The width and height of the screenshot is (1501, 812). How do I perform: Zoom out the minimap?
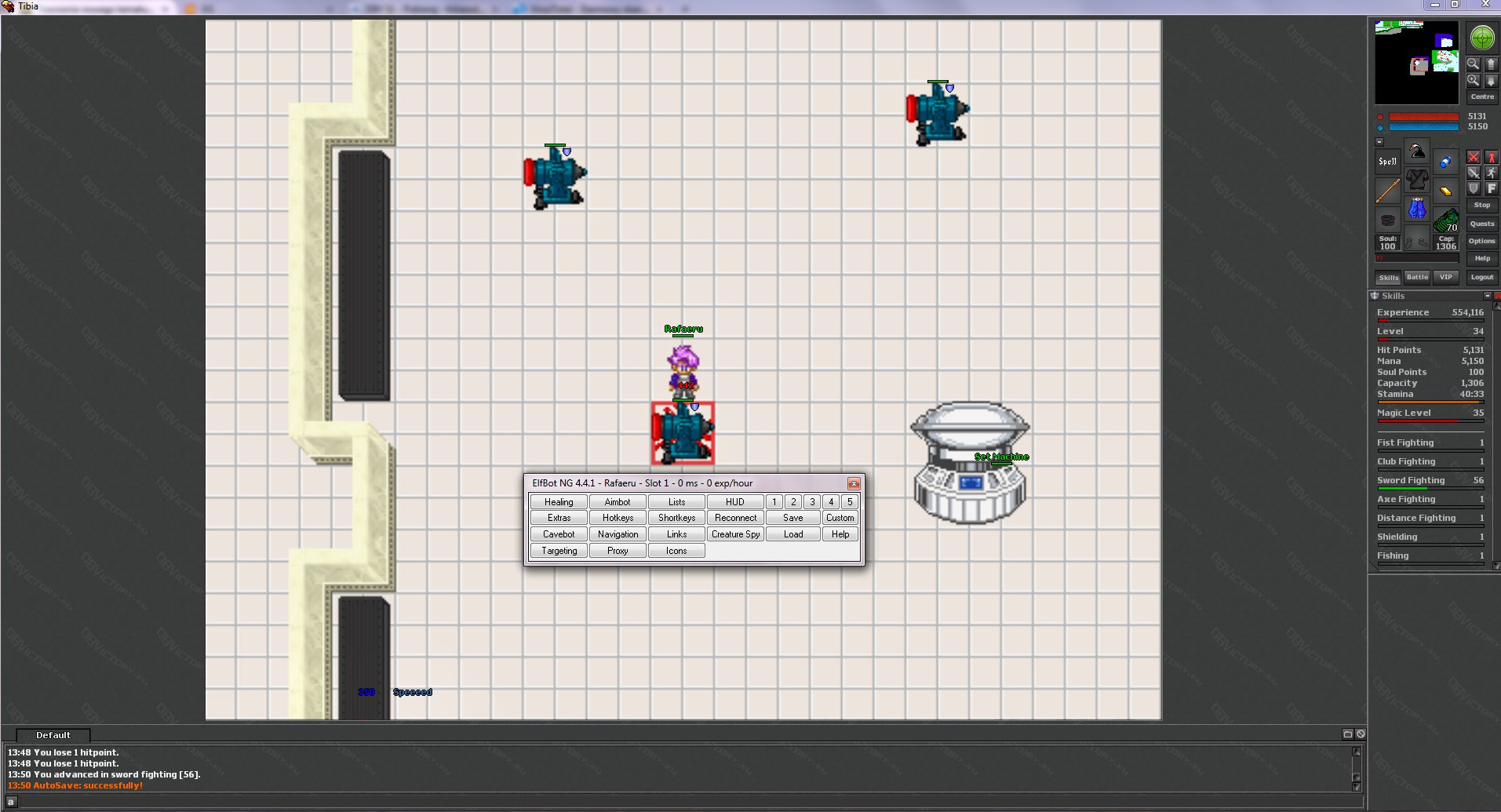pyautogui.click(x=1474, y=64)
